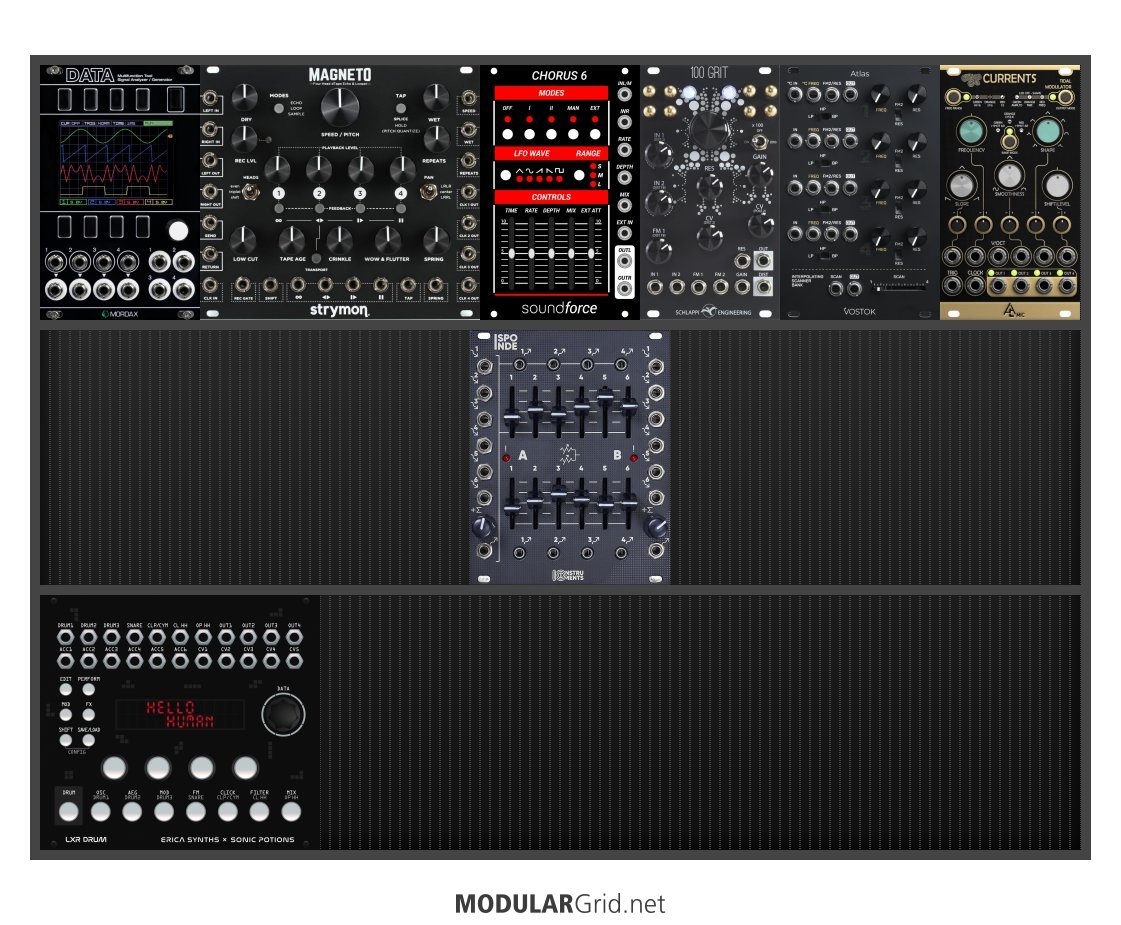Click the Mordax DATA oscilloscope screen

point(116,163)
